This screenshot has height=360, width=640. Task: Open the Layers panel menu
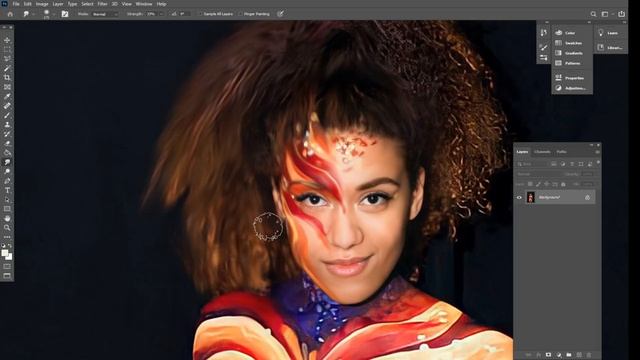pos(597,152)
